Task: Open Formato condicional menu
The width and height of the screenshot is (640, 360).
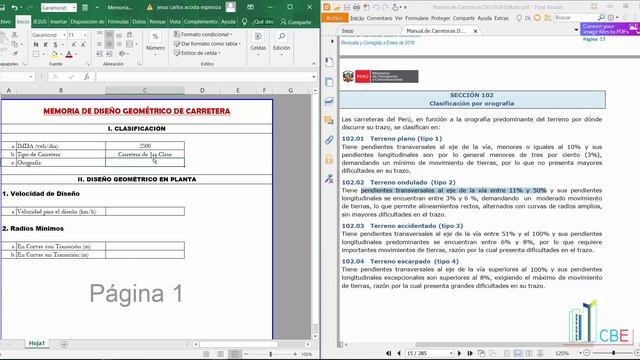Action: pos(203,34)
